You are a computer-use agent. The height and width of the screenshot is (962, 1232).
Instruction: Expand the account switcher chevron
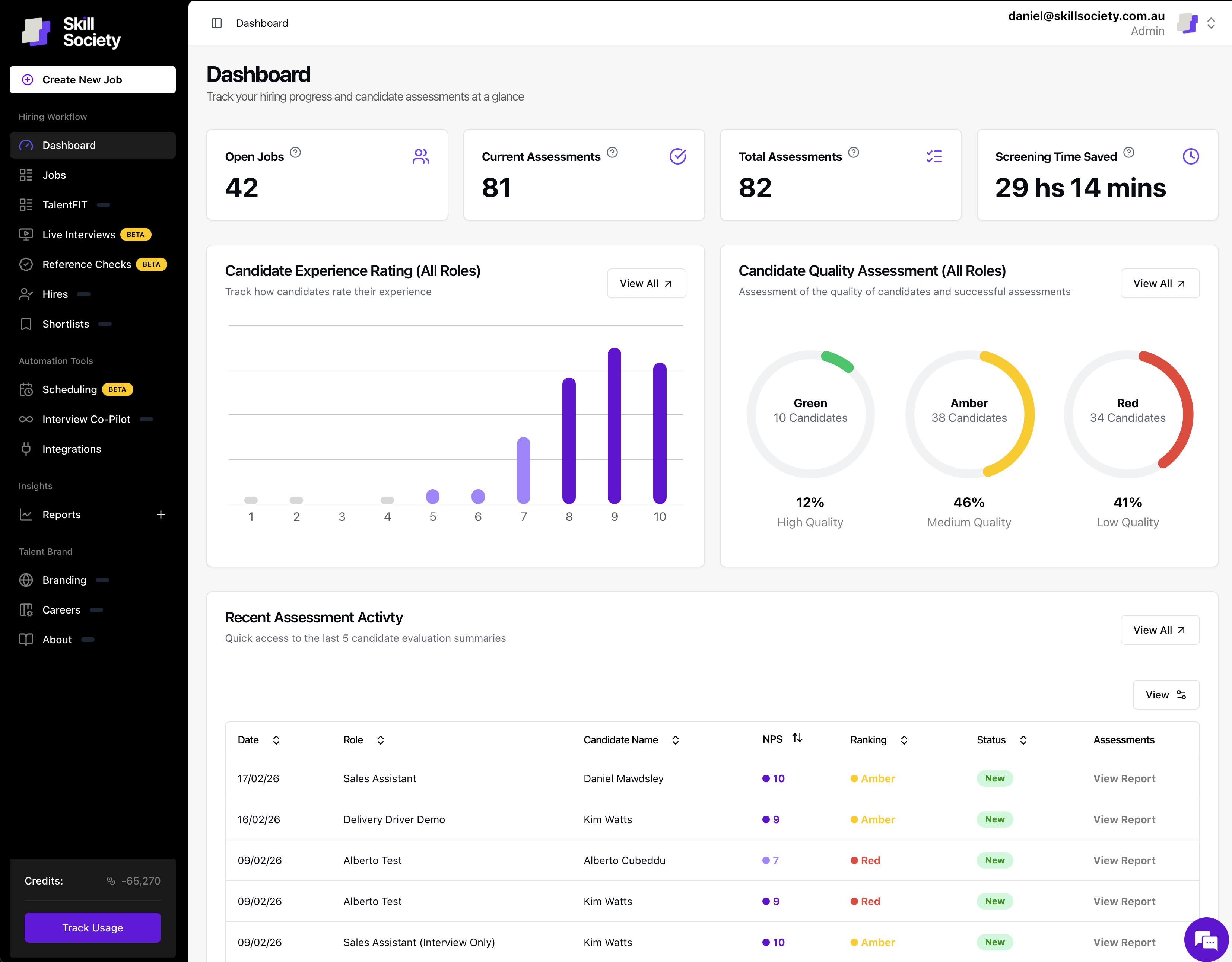(1210, 23)
